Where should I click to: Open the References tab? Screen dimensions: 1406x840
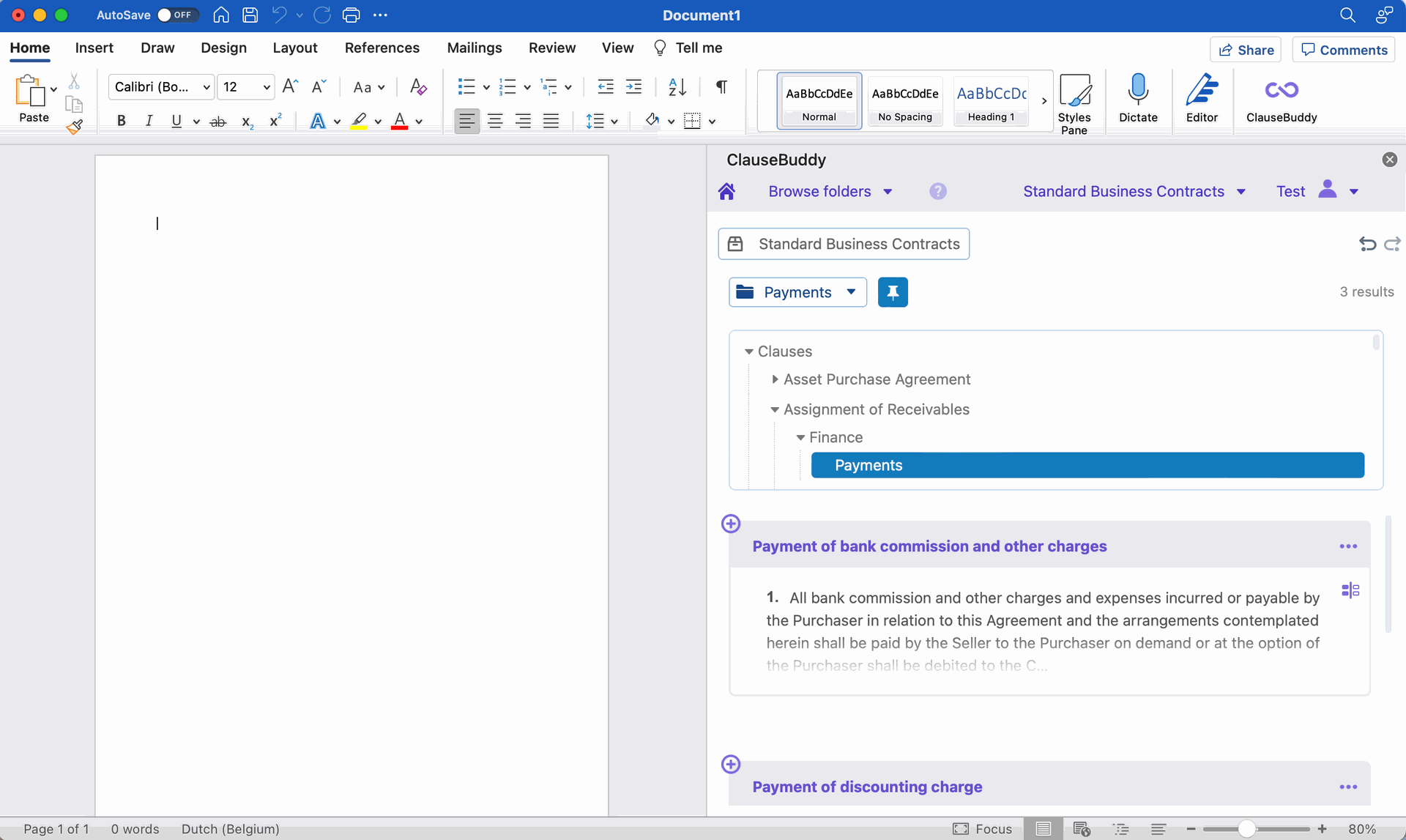pyautogui.click(x=382, y=48)
